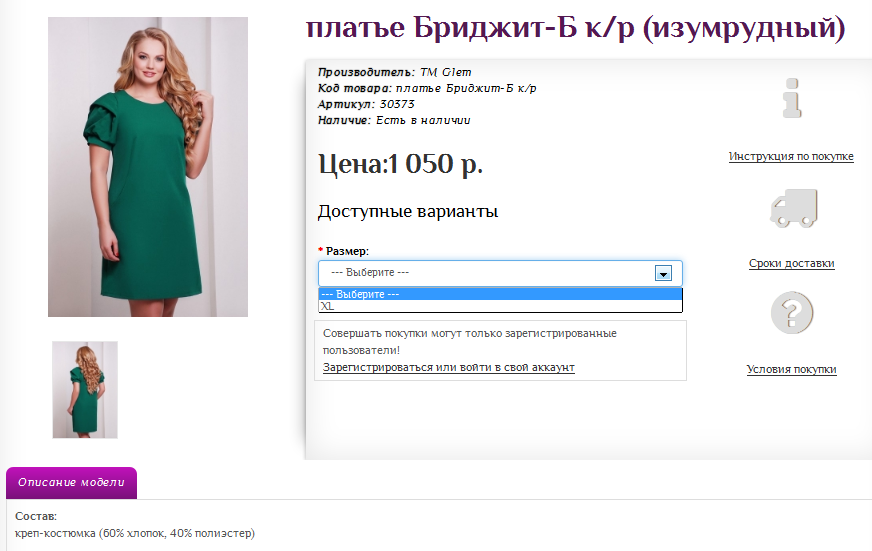This screenshot has height=551, width=872.
Task: Open the Размер dropdown arrow
Action: pyautogui.click(x=663, y=273)
